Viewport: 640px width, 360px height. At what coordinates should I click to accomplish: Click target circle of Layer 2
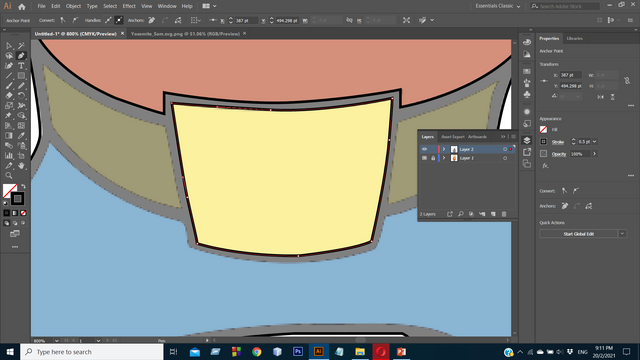(x=505, y=149)
